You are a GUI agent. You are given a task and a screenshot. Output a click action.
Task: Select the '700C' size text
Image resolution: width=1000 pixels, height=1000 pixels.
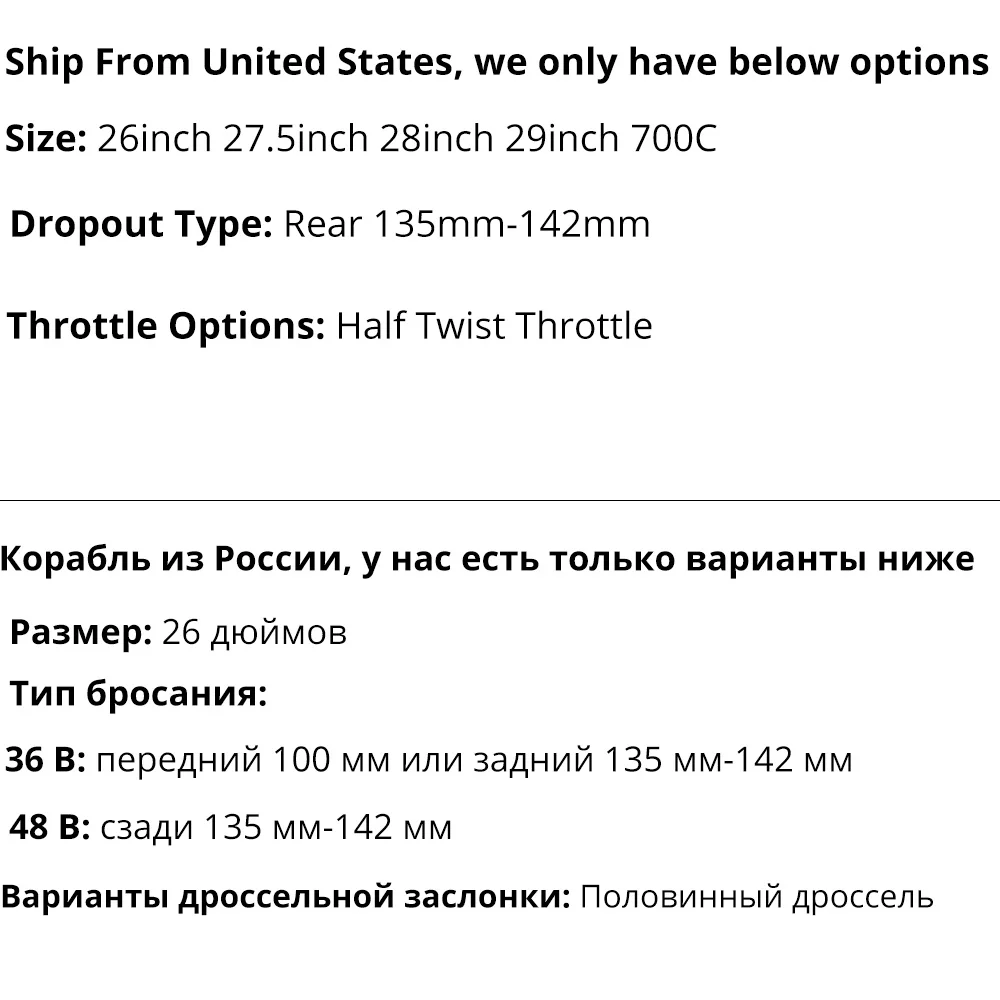[673, 138]
